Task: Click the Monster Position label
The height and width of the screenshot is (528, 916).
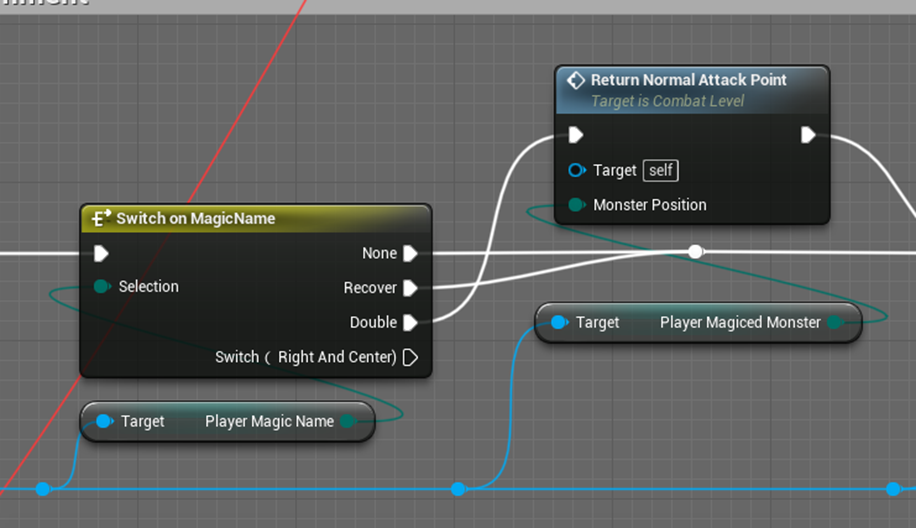Action: (x=650, y=205)
